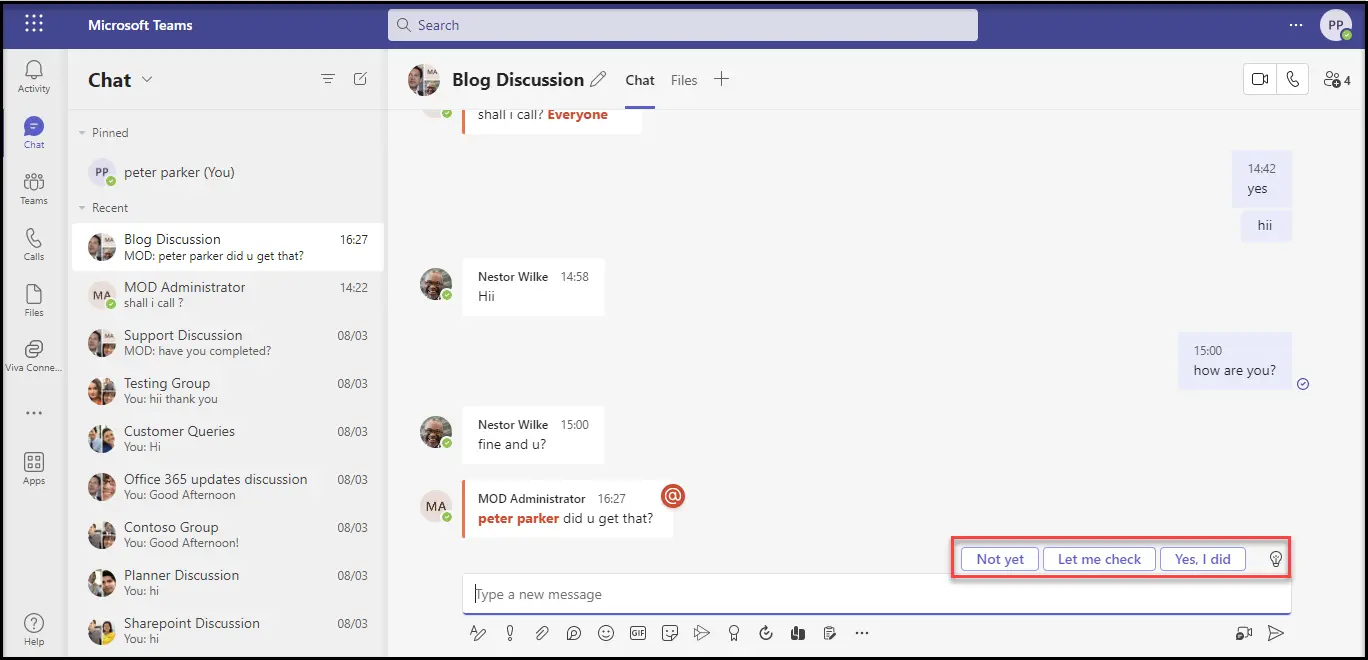Open the Chat header dropdown chevron
1368x660 pixels.
tap(147, 80)
